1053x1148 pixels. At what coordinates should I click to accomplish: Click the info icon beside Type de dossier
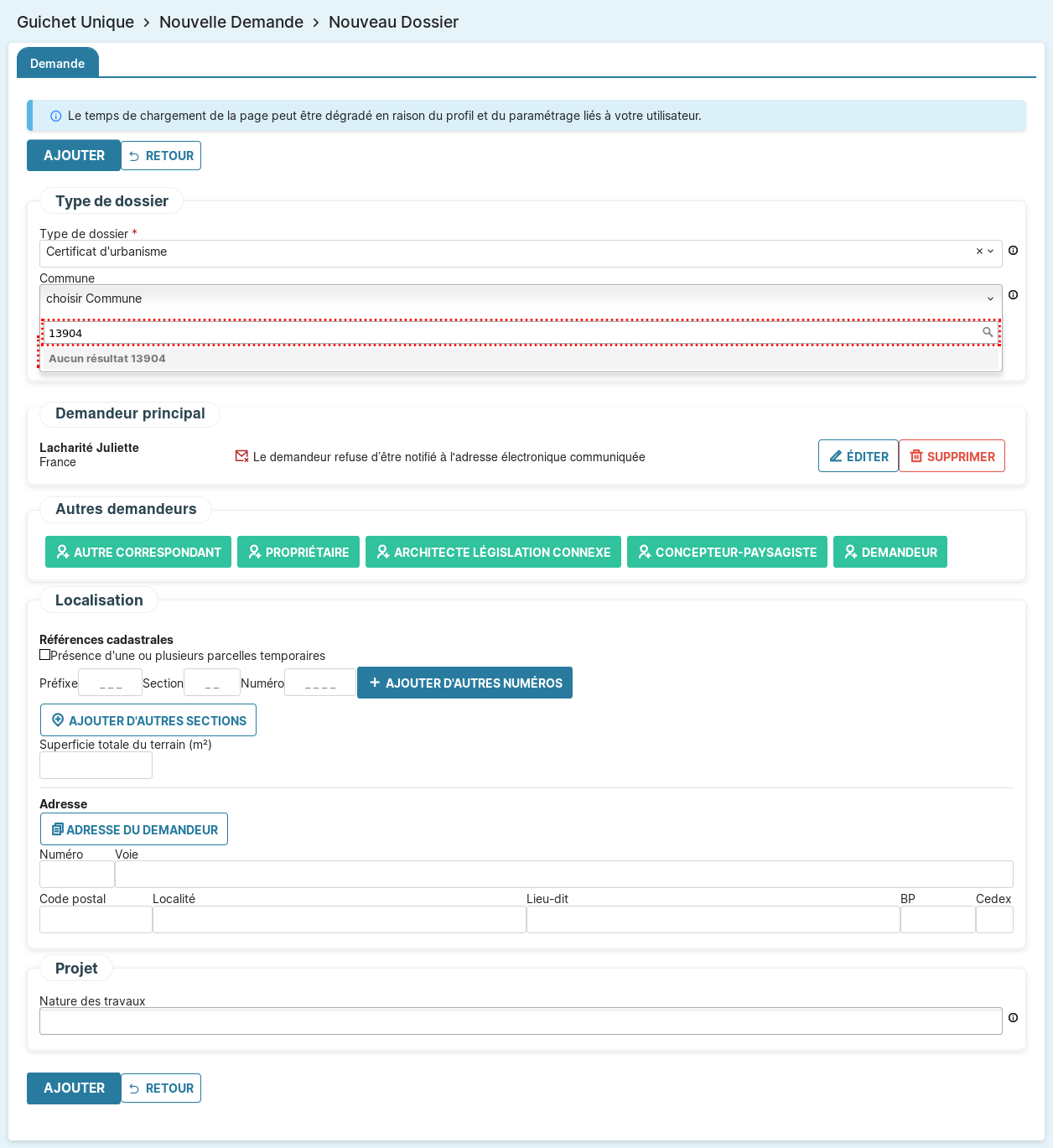pyautogui.click(x=1013, y=251)
